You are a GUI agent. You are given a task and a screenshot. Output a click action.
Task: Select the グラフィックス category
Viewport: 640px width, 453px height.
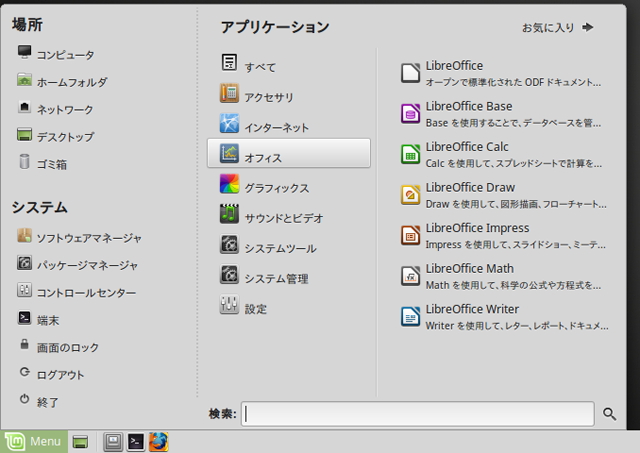(289, 184)
